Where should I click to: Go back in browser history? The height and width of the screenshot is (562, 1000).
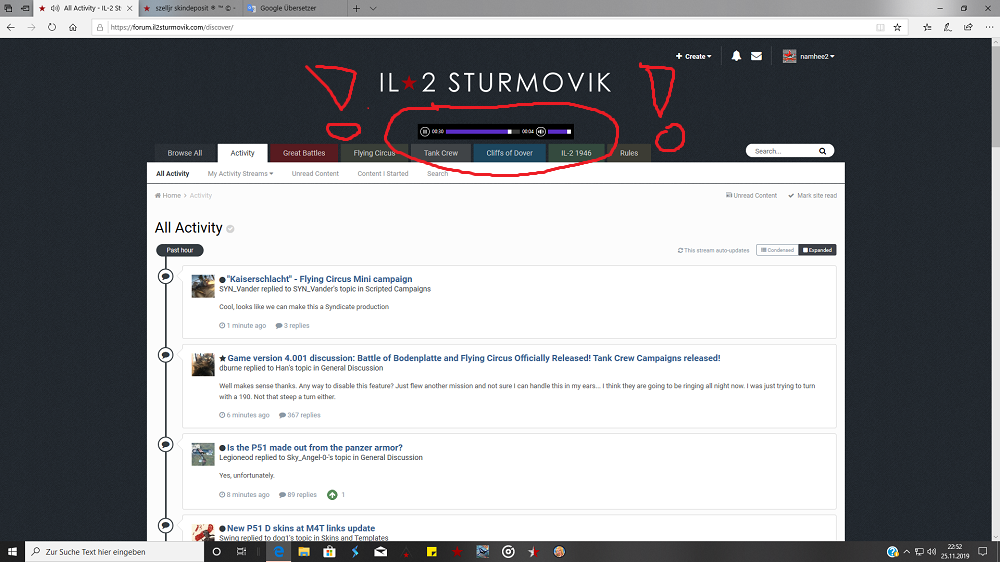pos(11,27)
